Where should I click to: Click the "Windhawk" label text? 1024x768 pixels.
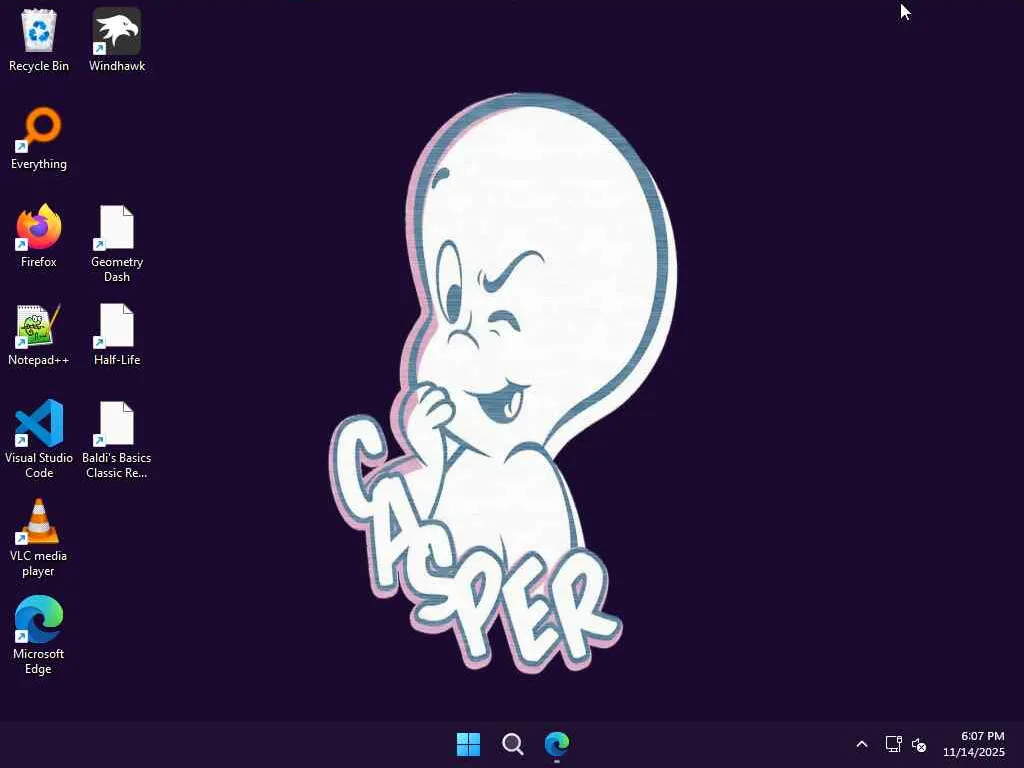(117, 66)
